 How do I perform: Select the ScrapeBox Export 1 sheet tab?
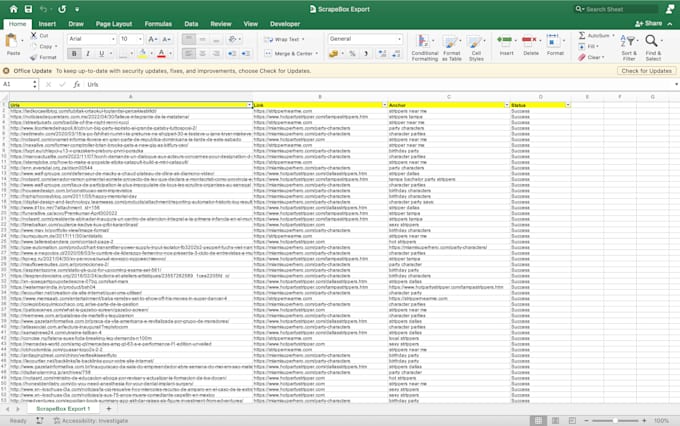point(63,409)
